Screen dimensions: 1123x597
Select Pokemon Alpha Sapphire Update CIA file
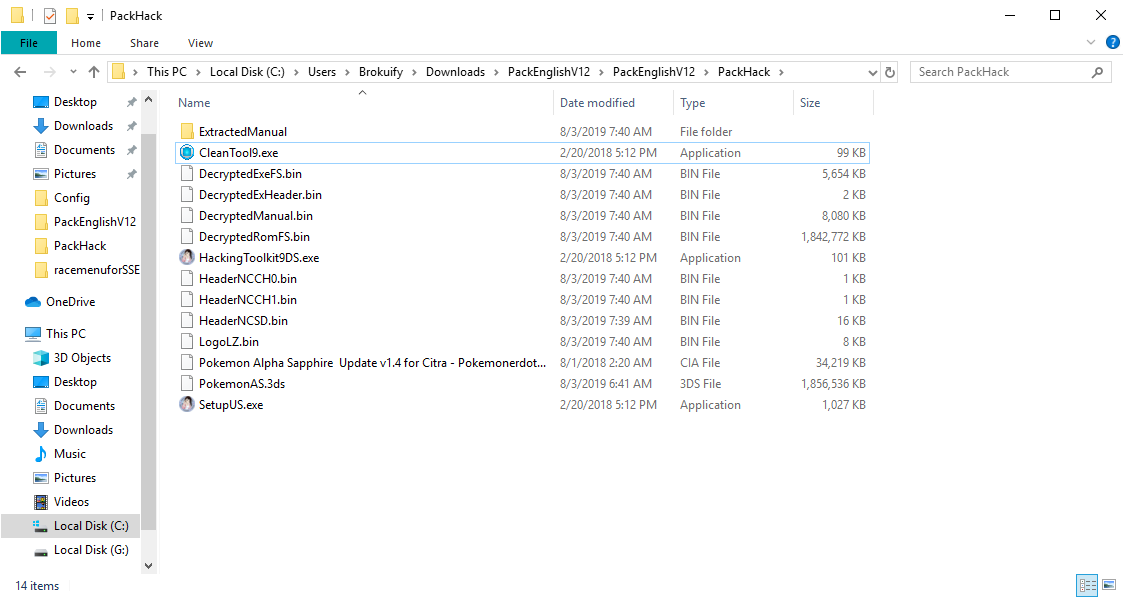tap(372, 363)
